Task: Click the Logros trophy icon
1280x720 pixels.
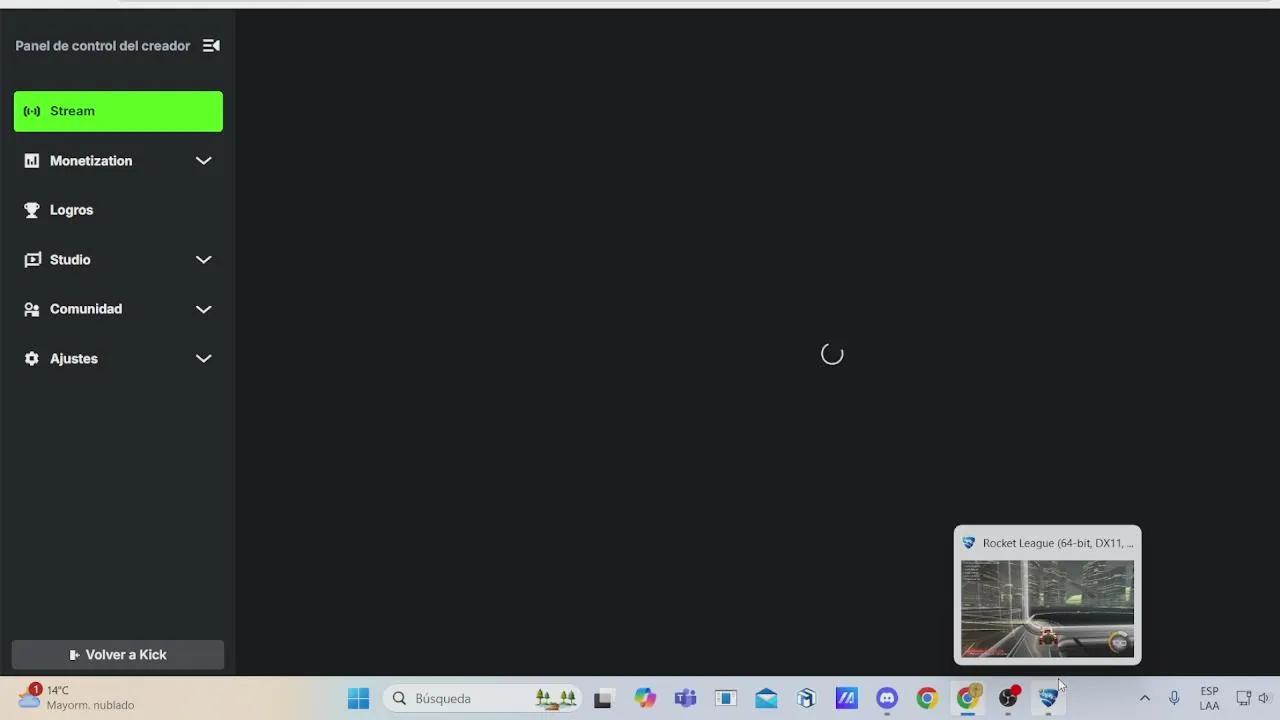Action: 32,210
